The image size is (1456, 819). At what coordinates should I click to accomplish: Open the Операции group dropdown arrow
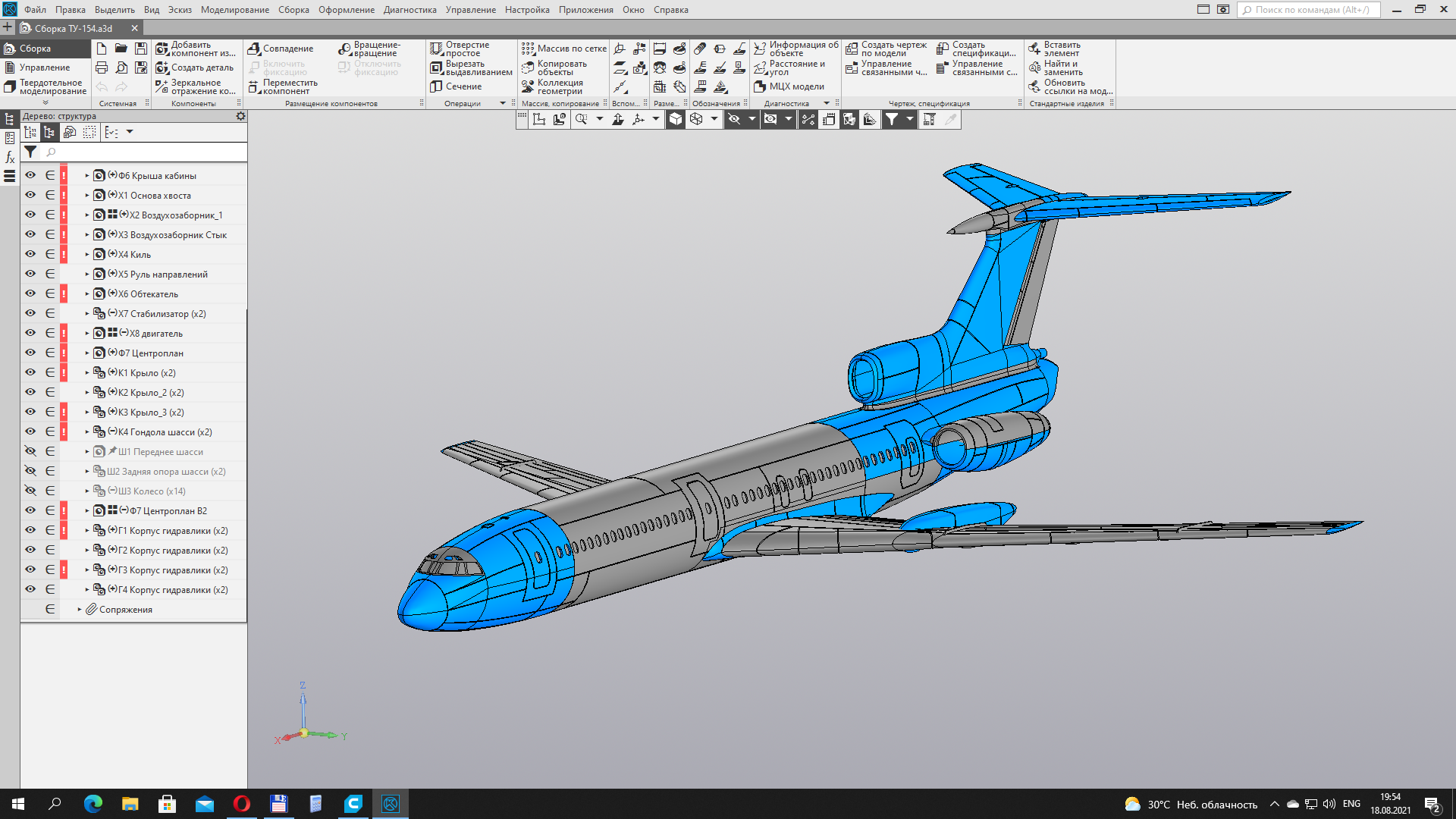click(502, 103)
